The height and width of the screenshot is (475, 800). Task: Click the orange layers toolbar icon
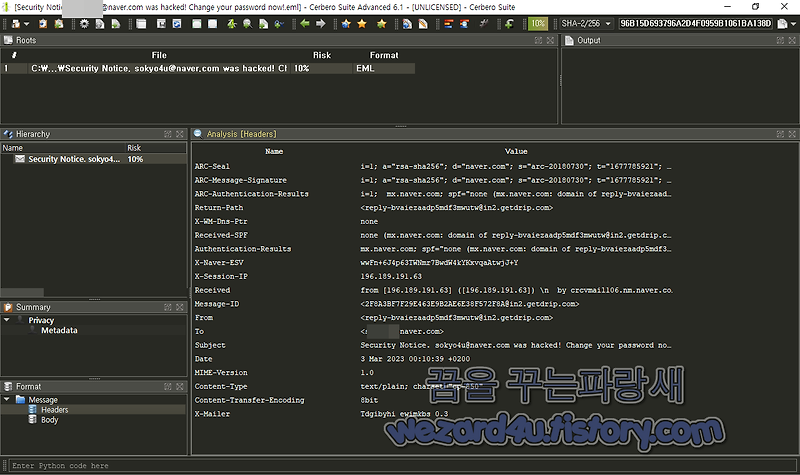click(448, 23)
